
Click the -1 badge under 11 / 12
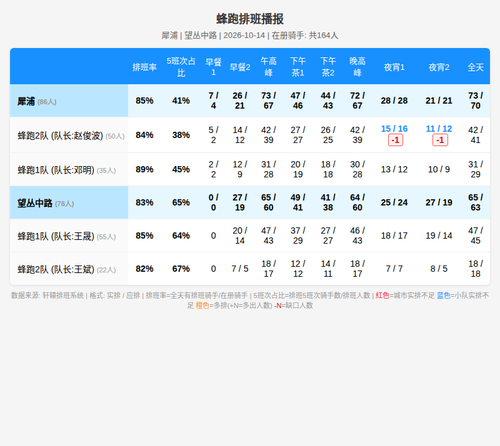(440, 140)
